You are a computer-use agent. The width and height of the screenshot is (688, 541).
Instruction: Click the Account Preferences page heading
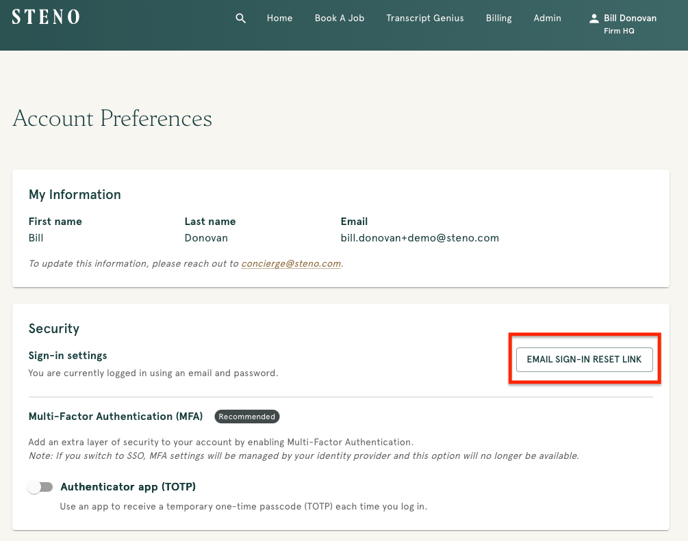[x=112, y=118]
